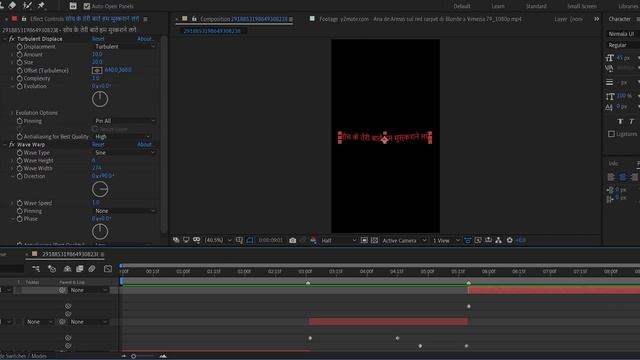Screen dimensions: 640x360
Task: Toggle the Wave Speed stopwatch
Action: (x=20, y=203)
